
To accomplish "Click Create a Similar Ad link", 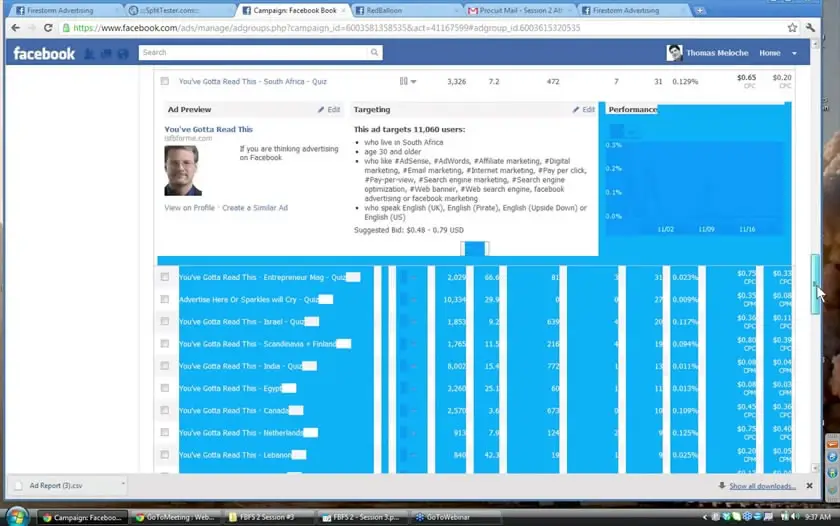I will coord(255,208).
